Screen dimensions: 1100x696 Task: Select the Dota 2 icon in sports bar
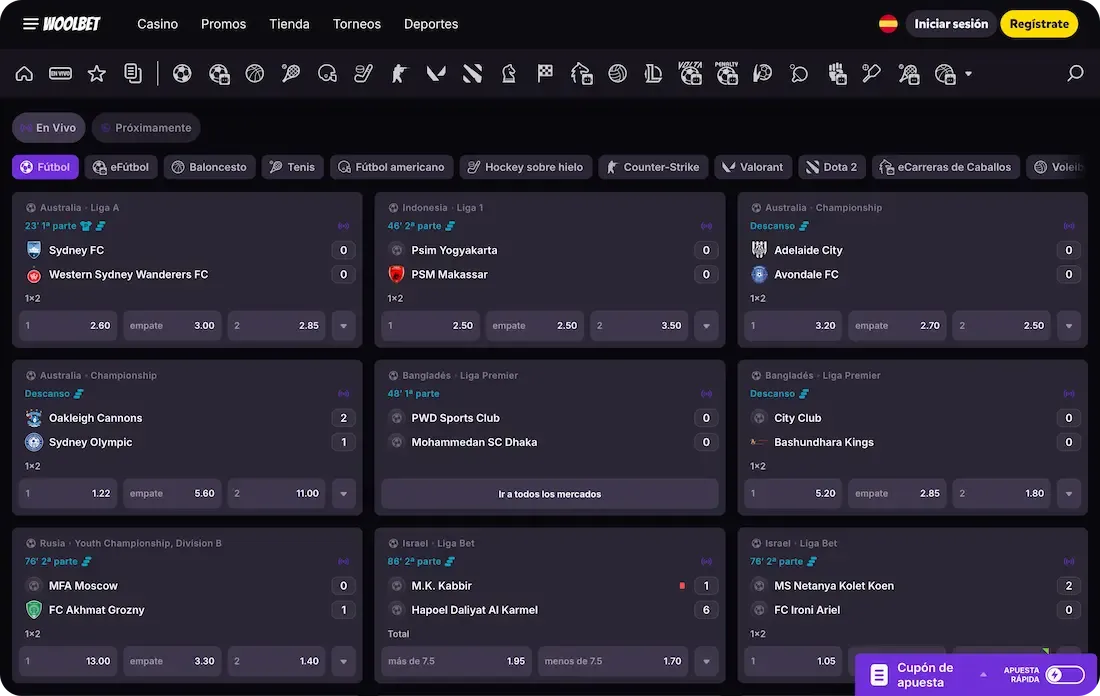coord(472,73)
